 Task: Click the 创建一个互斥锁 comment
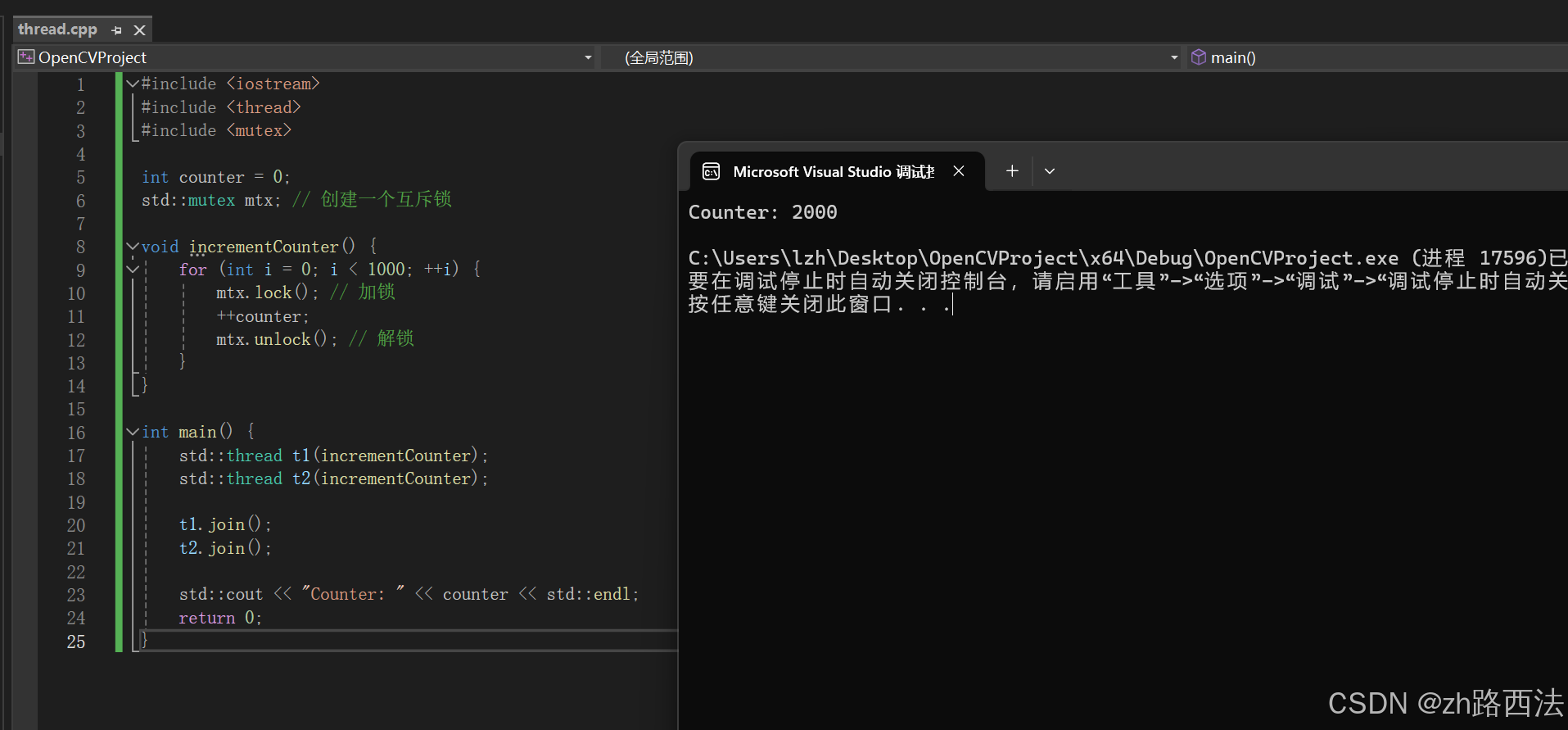(x=372, y=200)
